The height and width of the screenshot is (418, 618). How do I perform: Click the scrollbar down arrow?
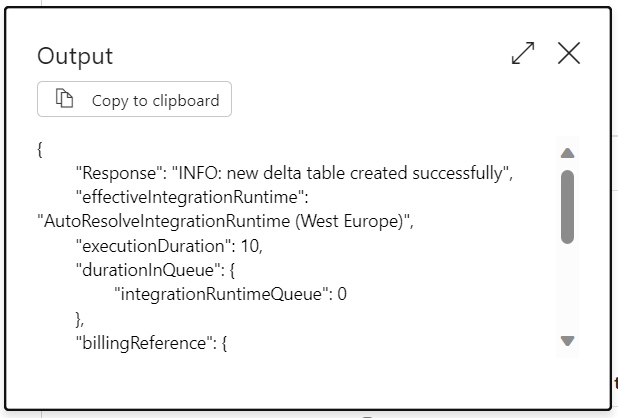click(x=567, y=341)
